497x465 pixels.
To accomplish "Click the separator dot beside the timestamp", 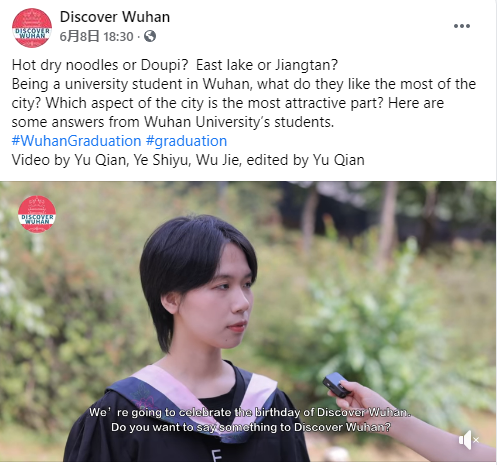I will point(138,37).
